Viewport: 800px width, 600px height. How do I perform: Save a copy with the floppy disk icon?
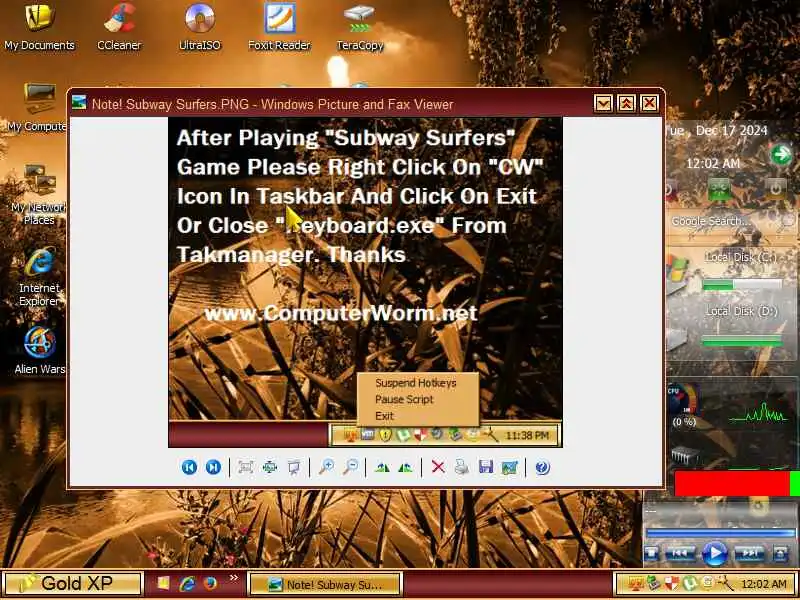tap(486, 467)
